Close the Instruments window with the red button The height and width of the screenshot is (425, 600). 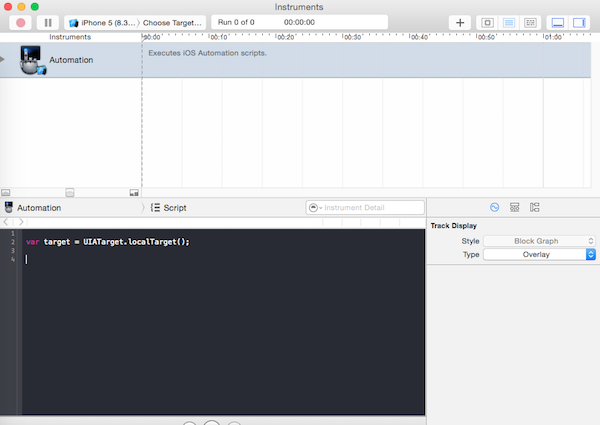(x=8, y=7)
